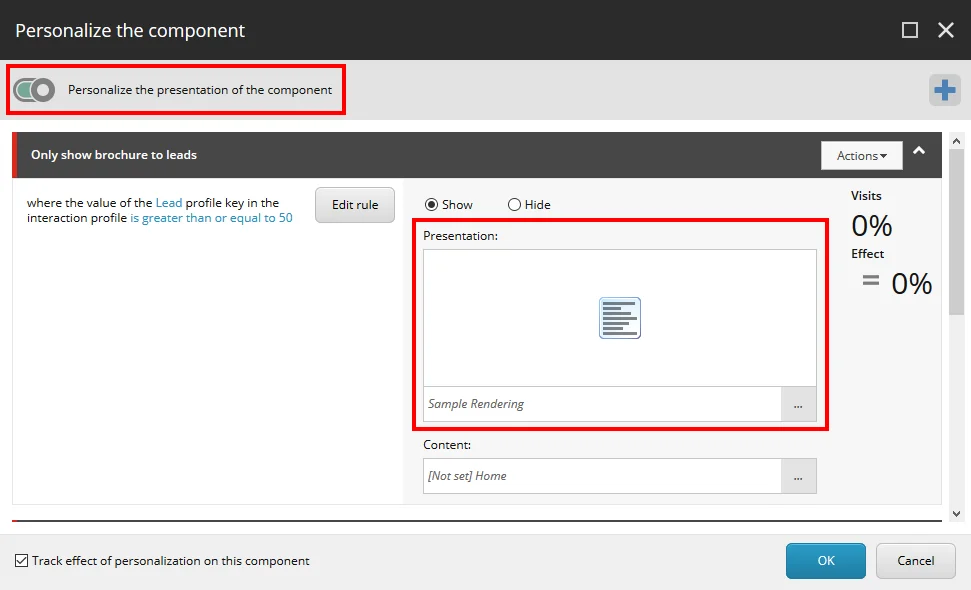971x590 pixels.
Task: Click the Sample Rendering presentation field
Action: [x=603, y=404]
